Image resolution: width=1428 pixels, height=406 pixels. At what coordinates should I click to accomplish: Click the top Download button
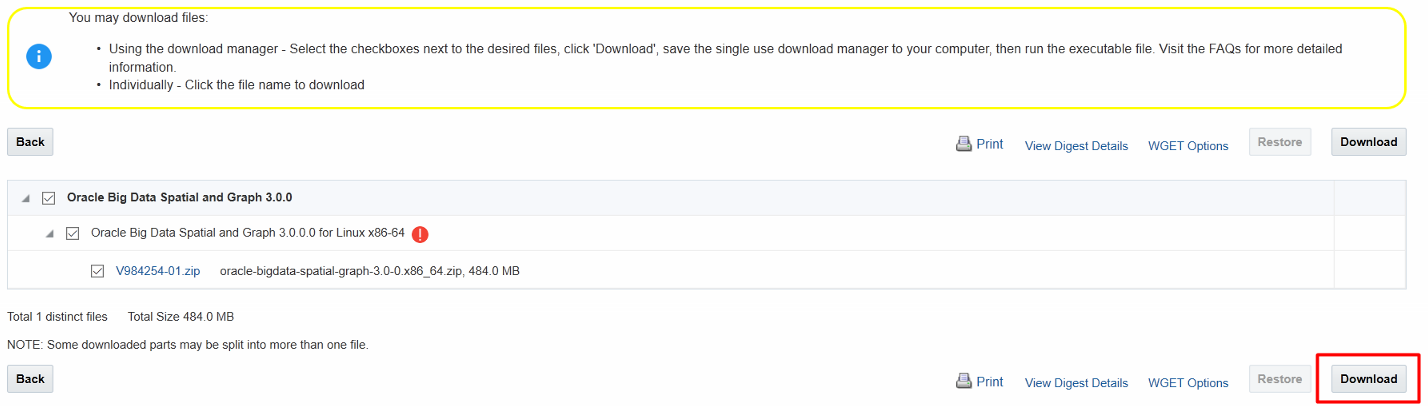[1368, 142]
